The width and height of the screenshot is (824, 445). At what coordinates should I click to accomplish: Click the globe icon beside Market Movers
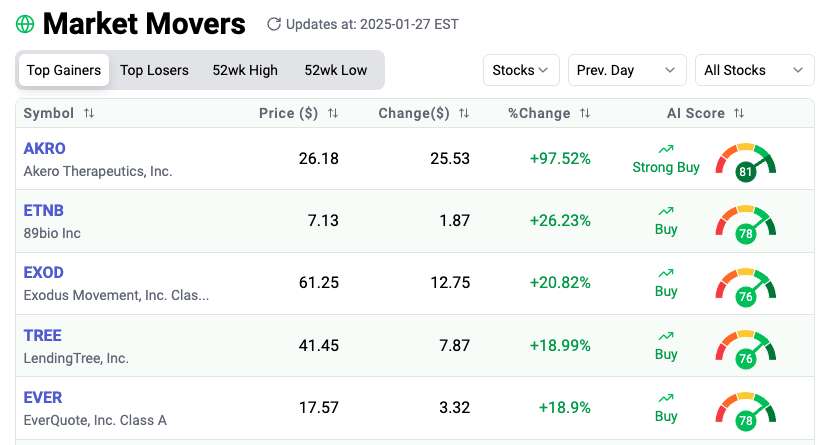[25, 24]
